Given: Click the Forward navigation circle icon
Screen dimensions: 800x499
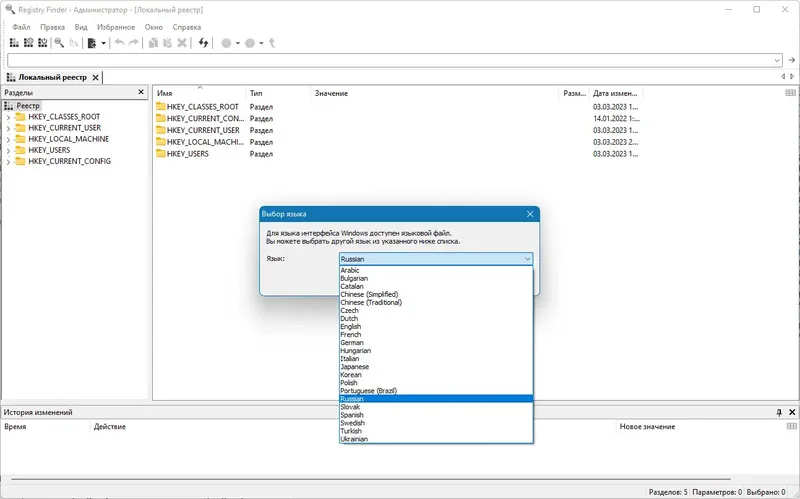Looking at the screenshot, I should point(249,43).
